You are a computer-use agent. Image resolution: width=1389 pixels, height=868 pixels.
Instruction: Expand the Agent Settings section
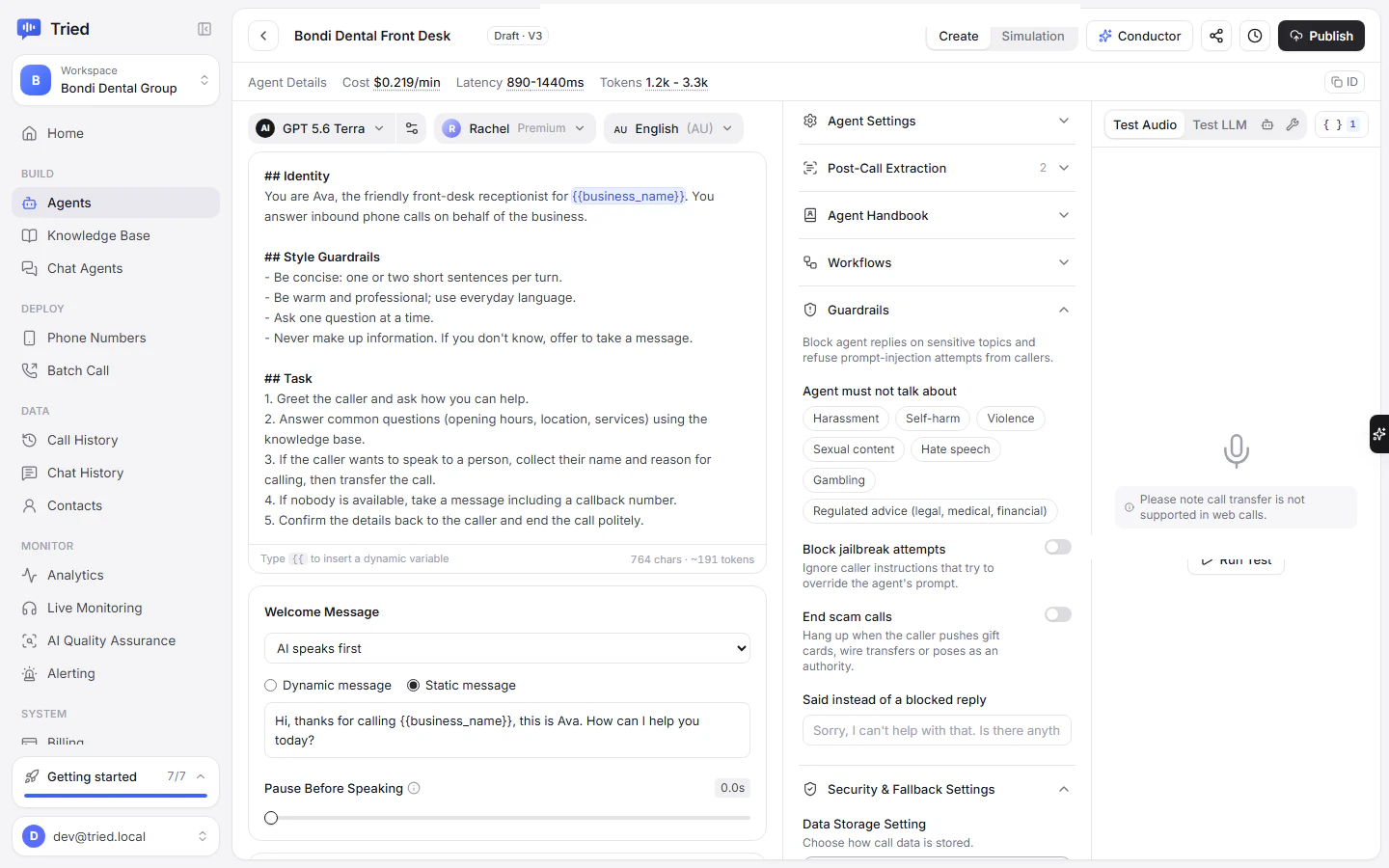click(x=937, y=121)
